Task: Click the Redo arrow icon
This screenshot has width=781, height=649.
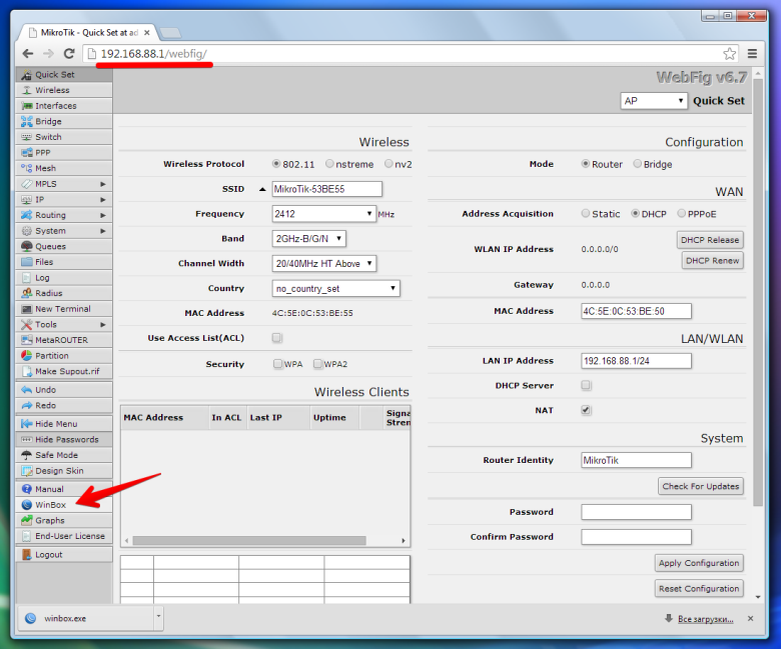Action: pos(27,405)
